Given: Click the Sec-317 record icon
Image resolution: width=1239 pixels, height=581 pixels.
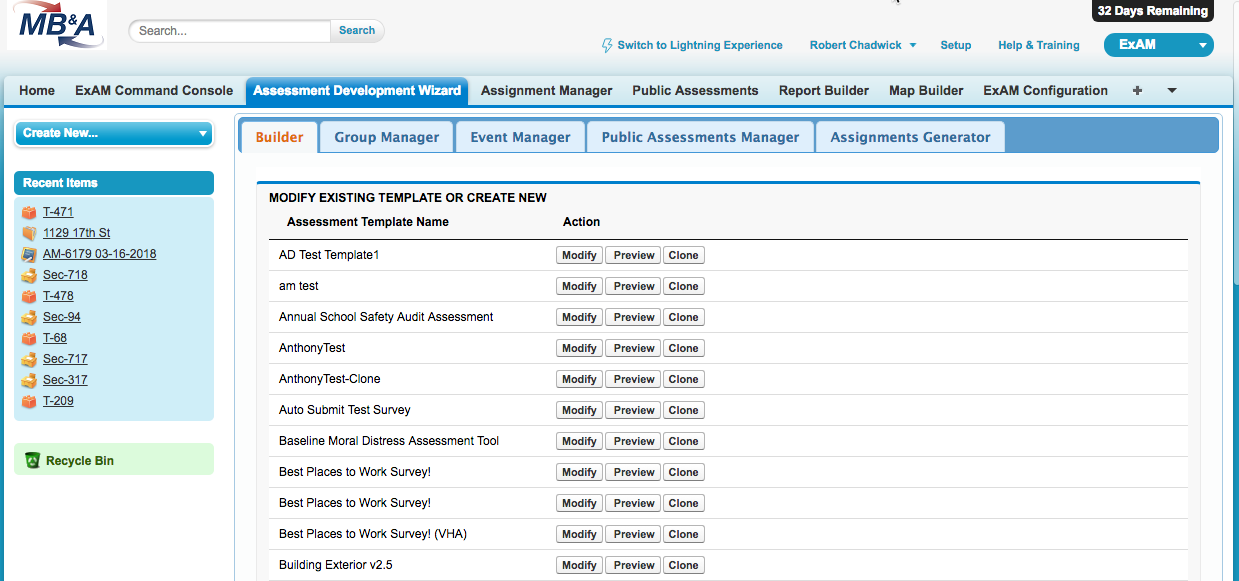Looking at the screenshot, I should (x=29, y=380).
